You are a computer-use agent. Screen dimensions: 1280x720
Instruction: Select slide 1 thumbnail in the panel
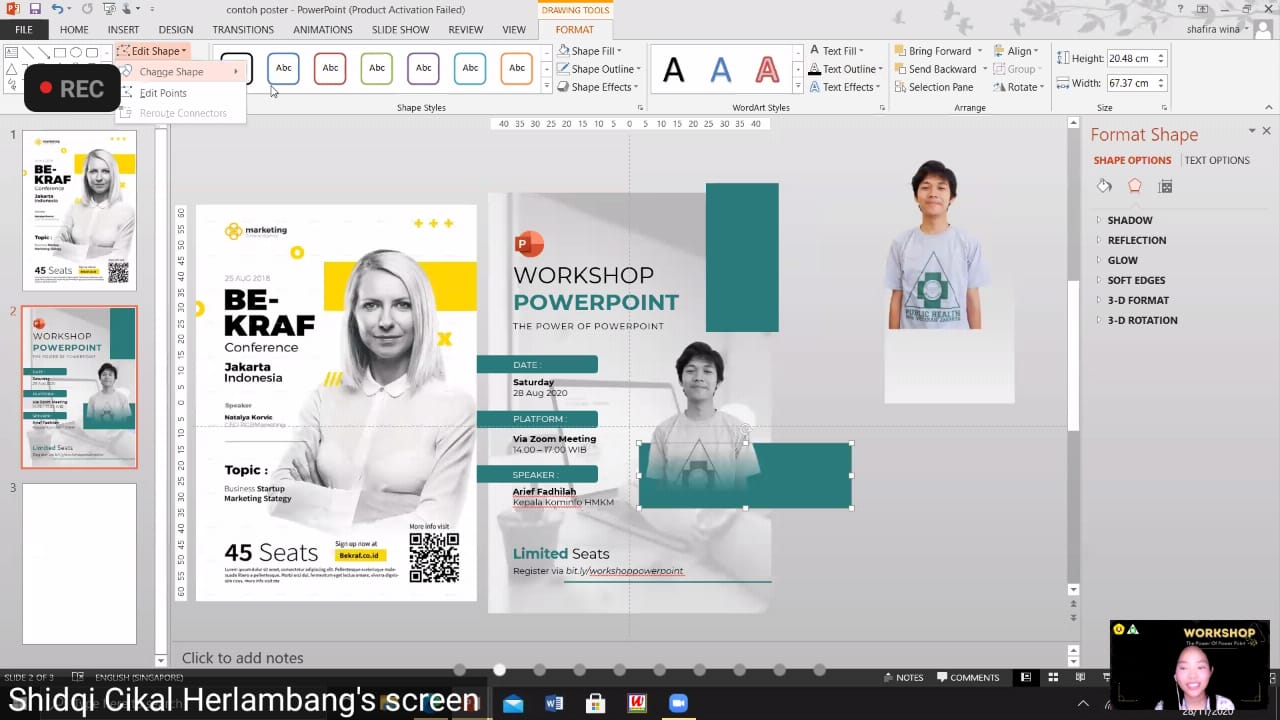[x=79, y=210]
